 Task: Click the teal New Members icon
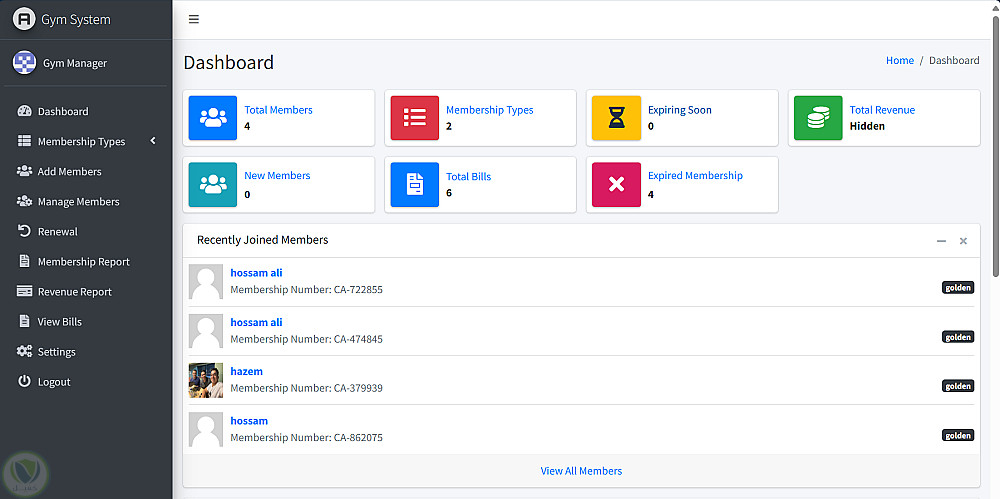pyautogui.click(x=213, y=184)
